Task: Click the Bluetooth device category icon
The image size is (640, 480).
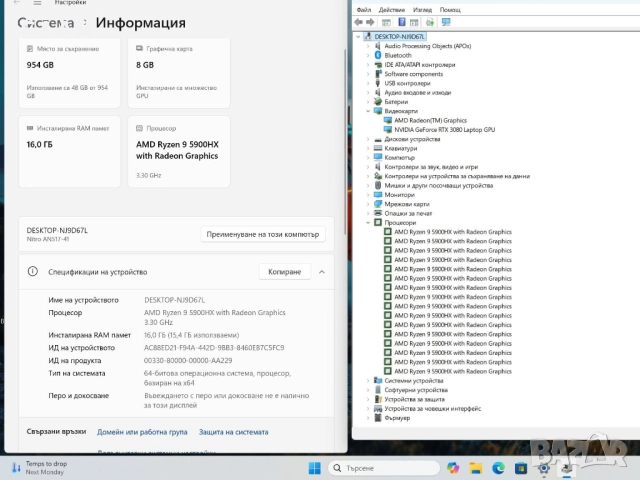Action: [x=378, y=55]
